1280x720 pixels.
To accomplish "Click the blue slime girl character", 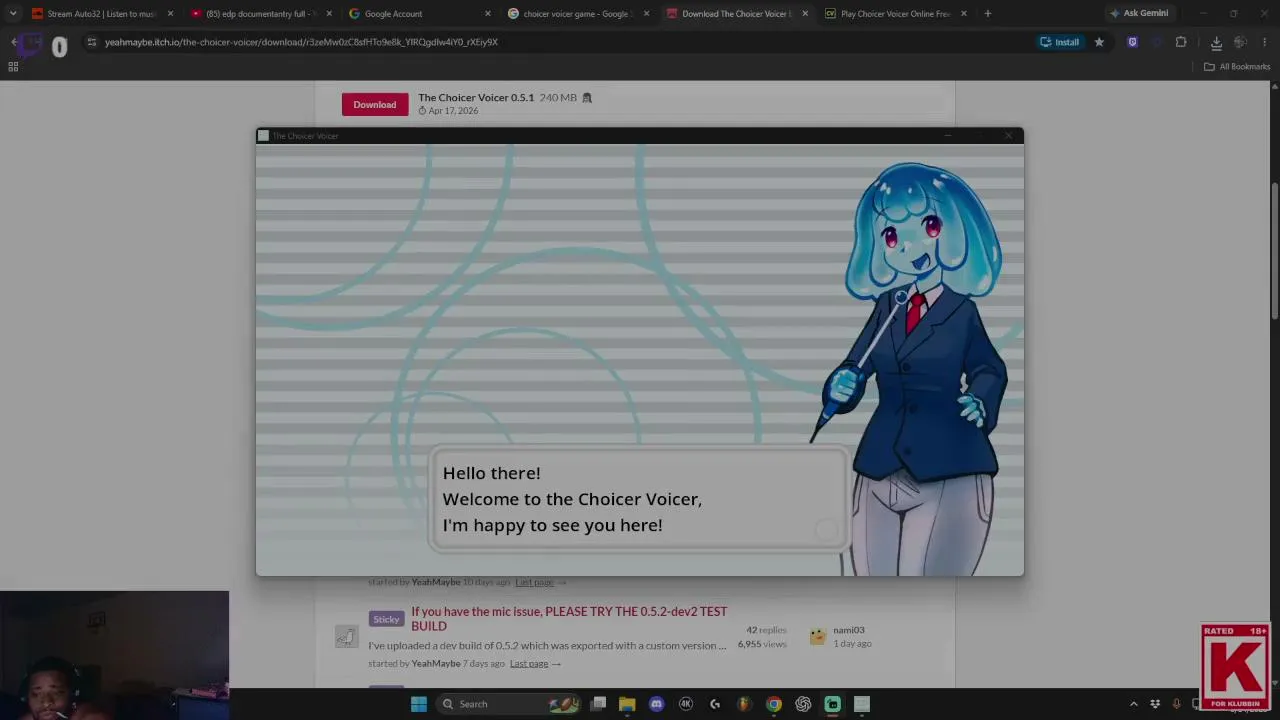I will (925, 370).
